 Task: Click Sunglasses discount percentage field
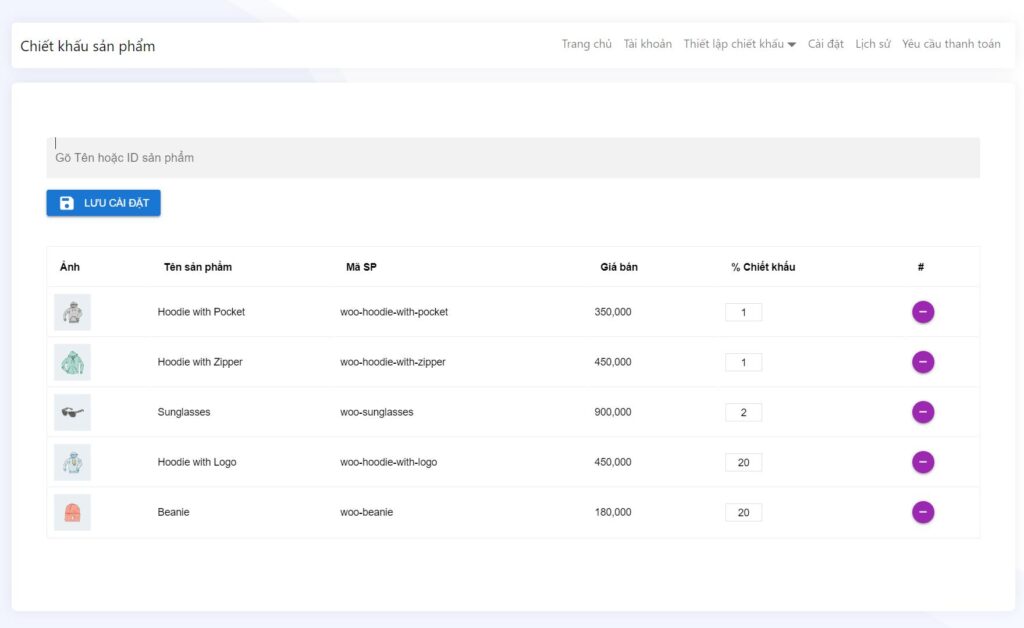point(743,412)
